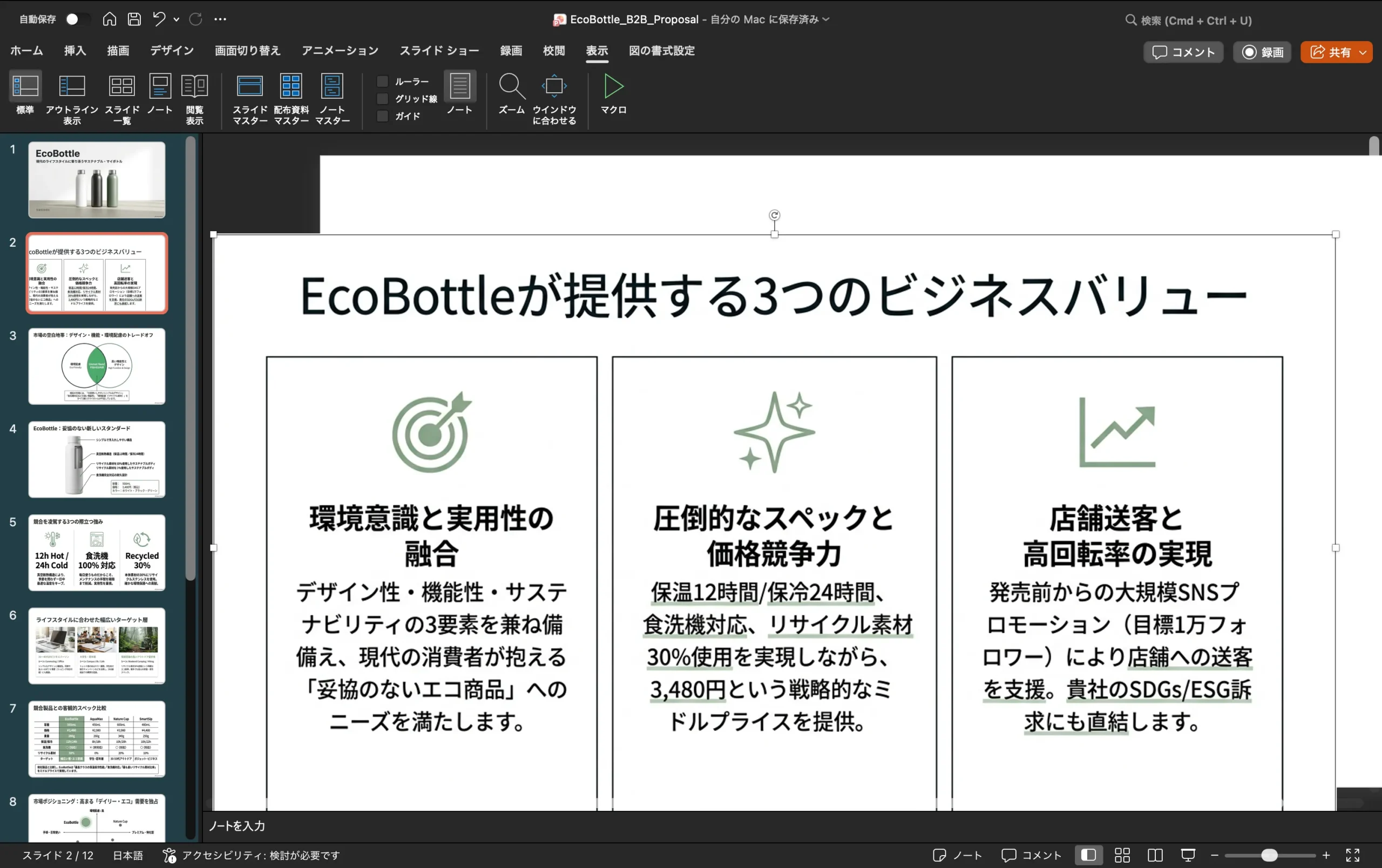The height and width of the screenshot is (868, 1382).
Task: Save the presentation with floppy icon
Action: pos(134,19)
